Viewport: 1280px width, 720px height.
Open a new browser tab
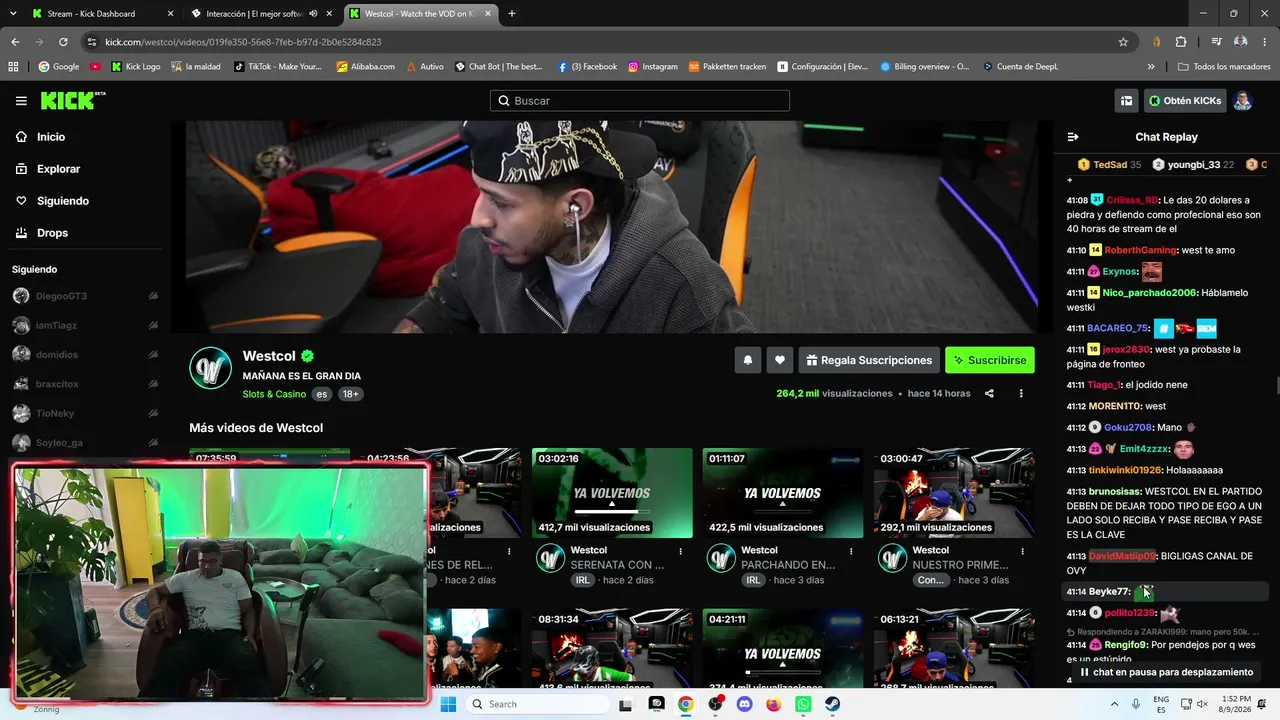512,14
